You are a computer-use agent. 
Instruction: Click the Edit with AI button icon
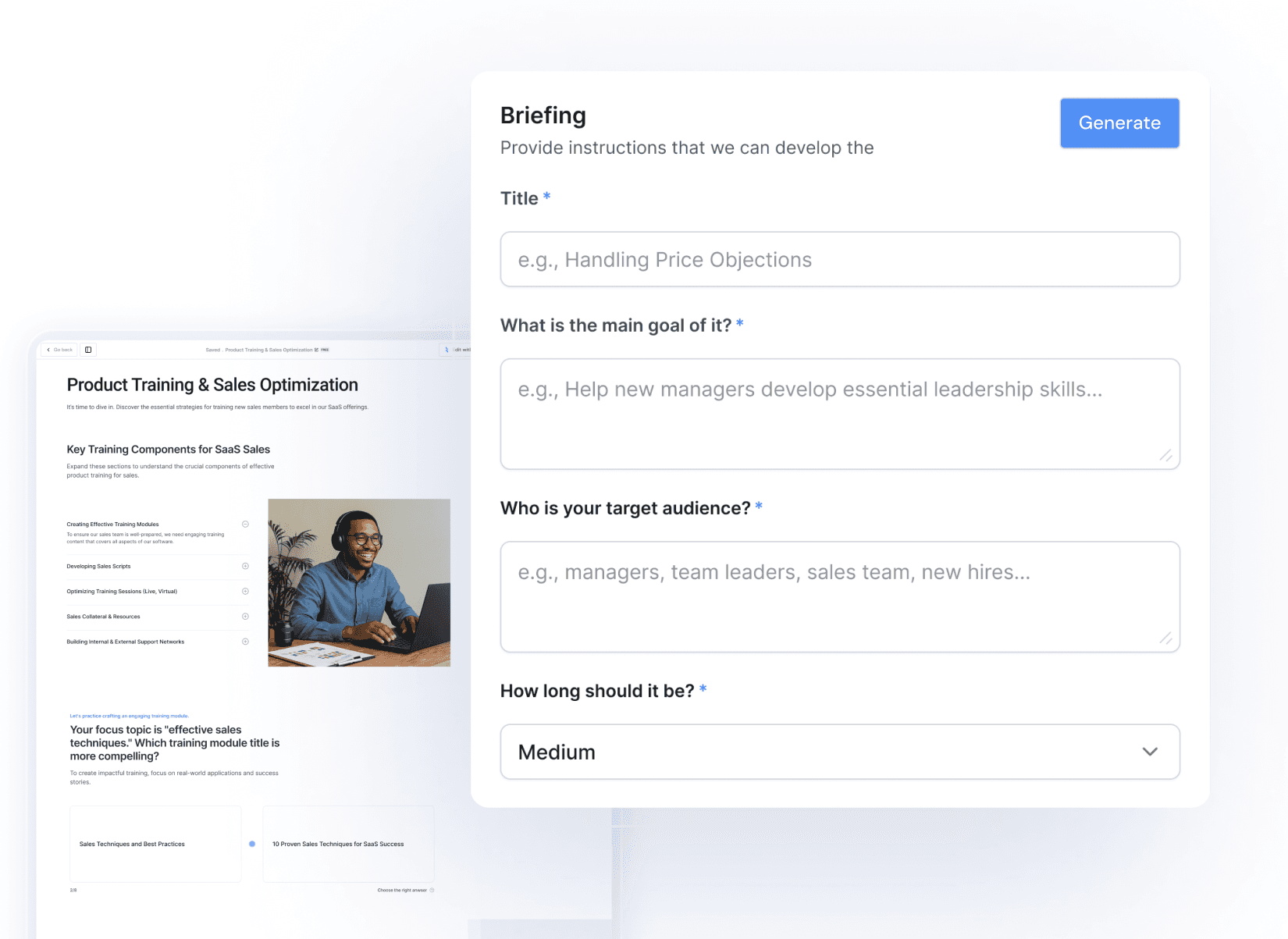[x=447, y=350]
